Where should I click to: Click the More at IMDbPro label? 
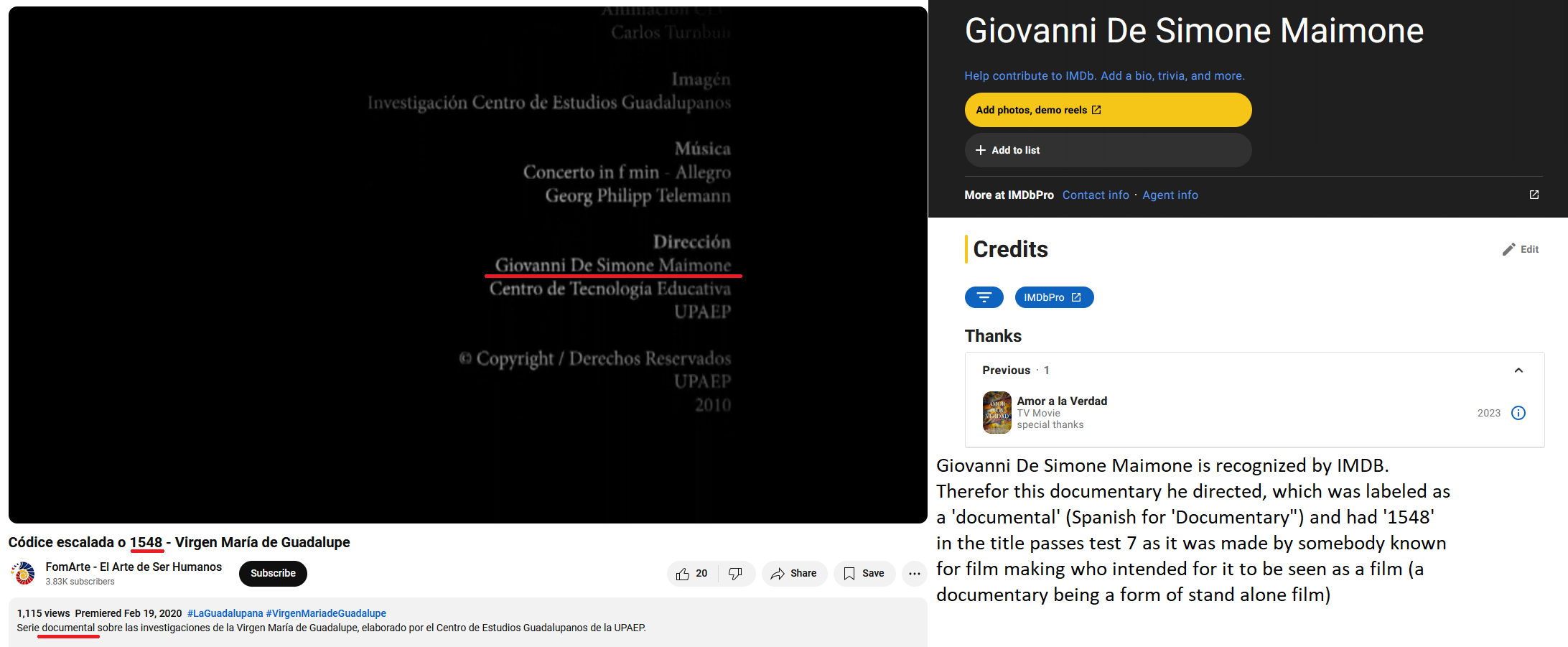1009,195
